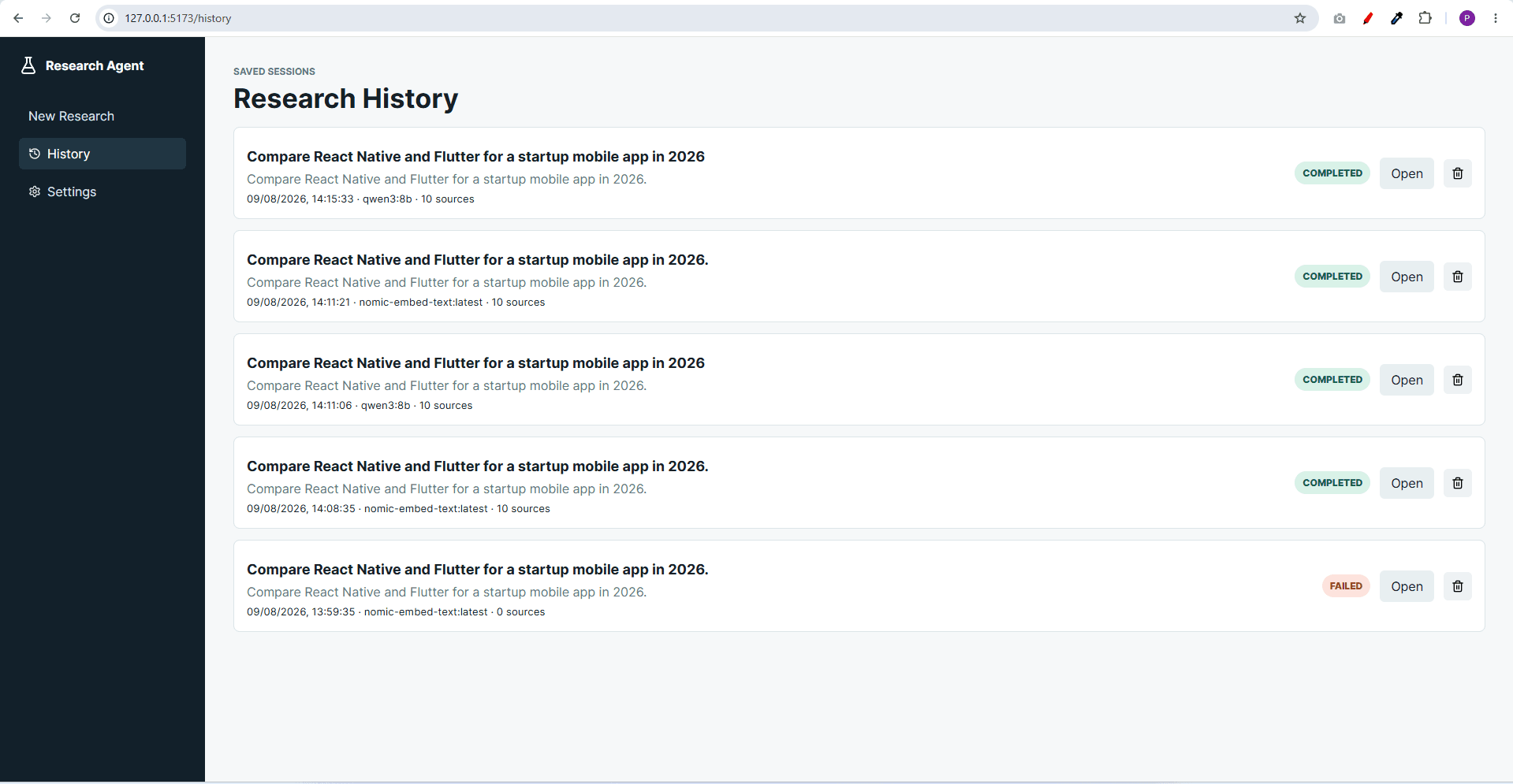Open the 14:08:35 session
The width and height of the screenshot is (1513, 784).
tap(1407, 483)
